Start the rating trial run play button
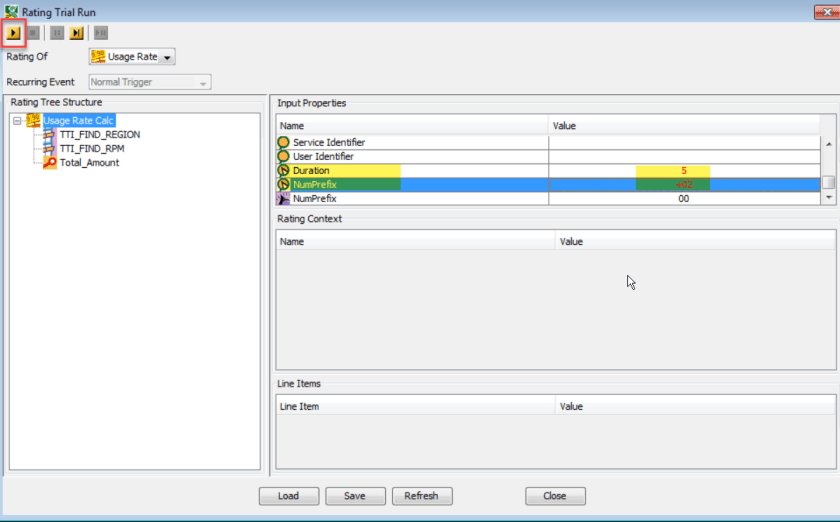The width and height of the screenshot is (840, 522). point(13,33)
